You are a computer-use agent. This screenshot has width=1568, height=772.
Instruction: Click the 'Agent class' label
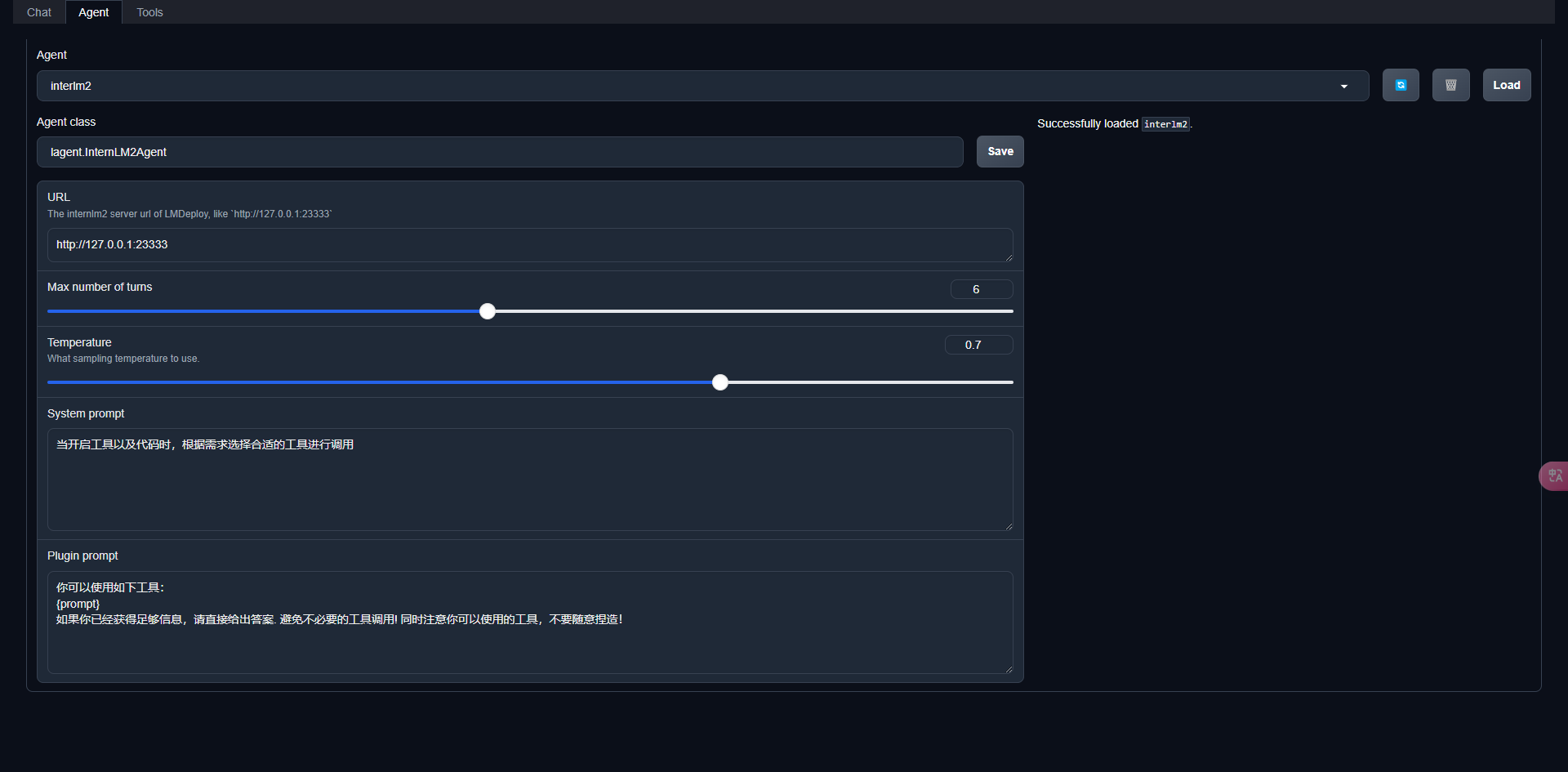[66, 122]
